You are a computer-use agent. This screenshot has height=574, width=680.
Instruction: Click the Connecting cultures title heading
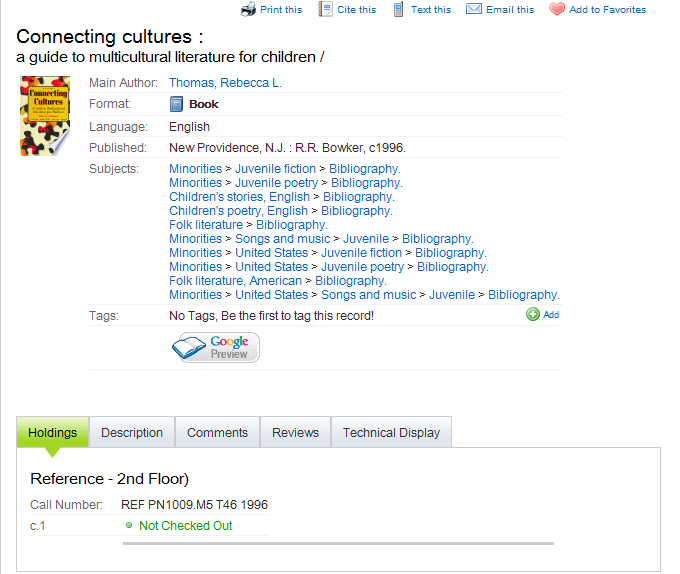point(110,36)
